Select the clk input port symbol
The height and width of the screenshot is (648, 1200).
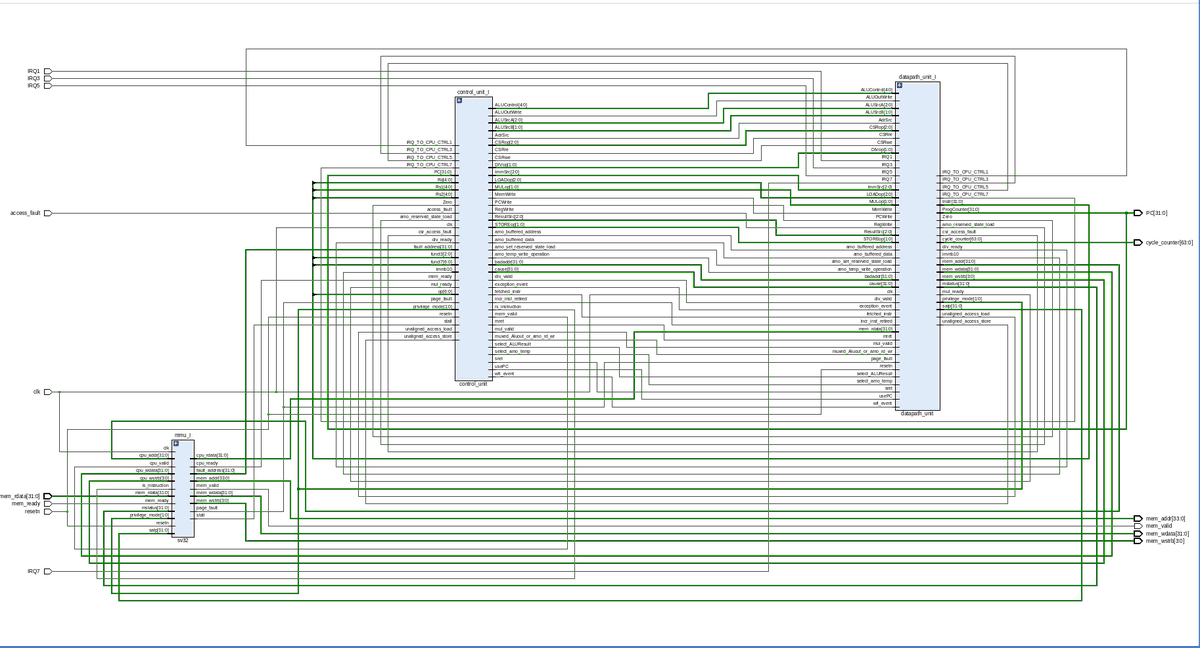pos(47,392)
